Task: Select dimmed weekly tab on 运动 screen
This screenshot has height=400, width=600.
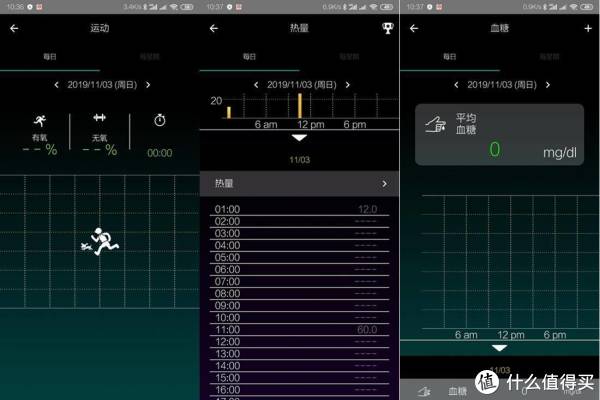Action: coord(150,57)
